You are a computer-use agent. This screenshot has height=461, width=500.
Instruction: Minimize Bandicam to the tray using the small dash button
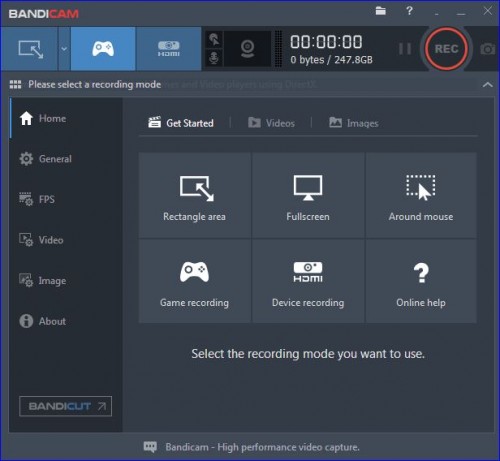437,14
